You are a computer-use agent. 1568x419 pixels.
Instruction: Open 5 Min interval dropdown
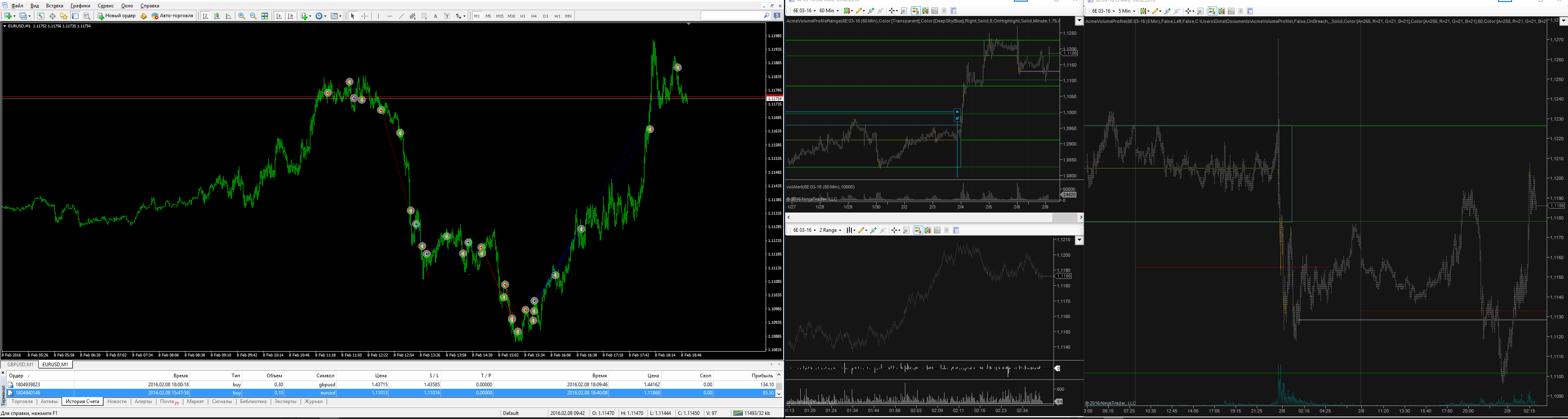pyautogui.click(x=1127, y=11)
